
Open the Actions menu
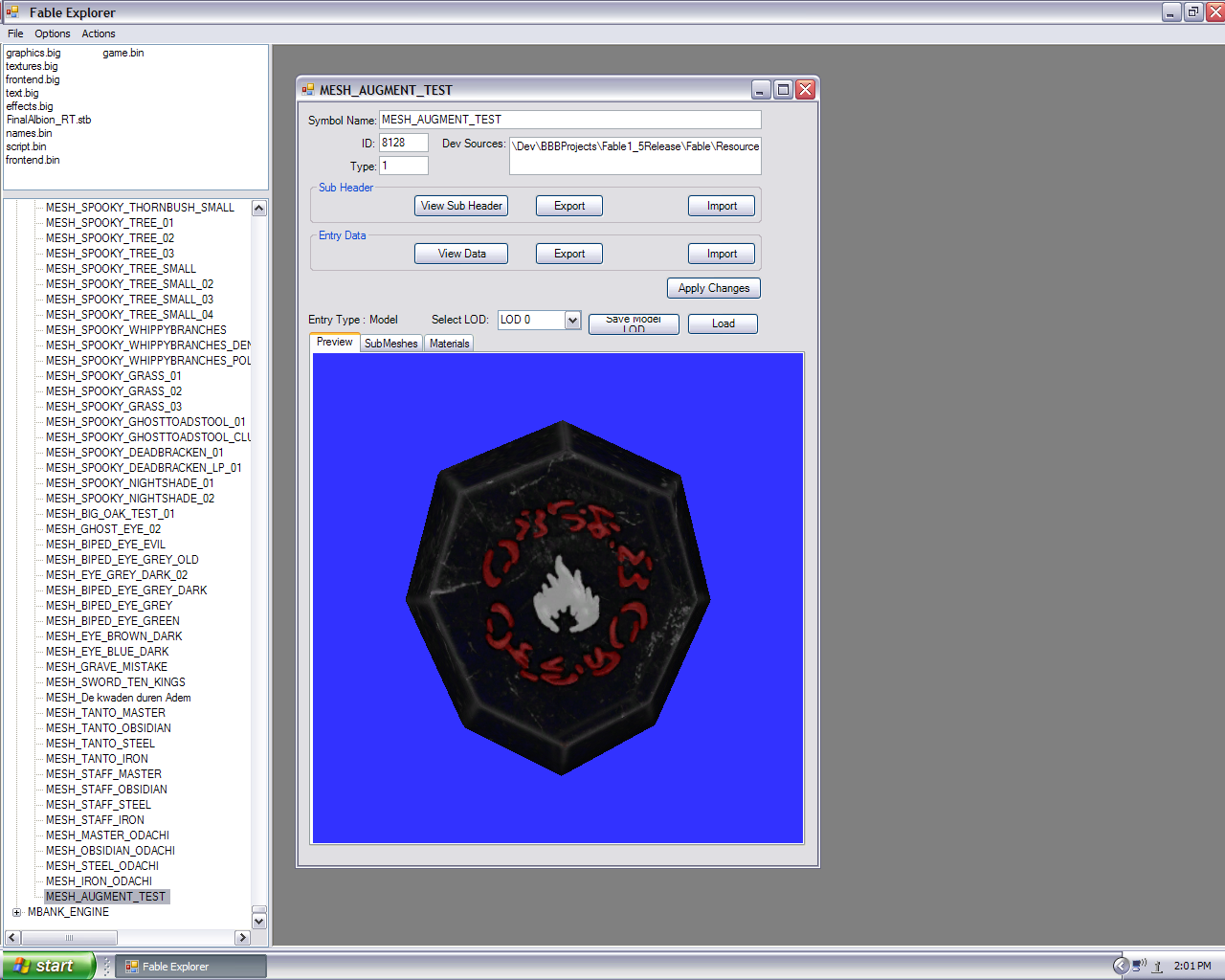tap(98, 33)
